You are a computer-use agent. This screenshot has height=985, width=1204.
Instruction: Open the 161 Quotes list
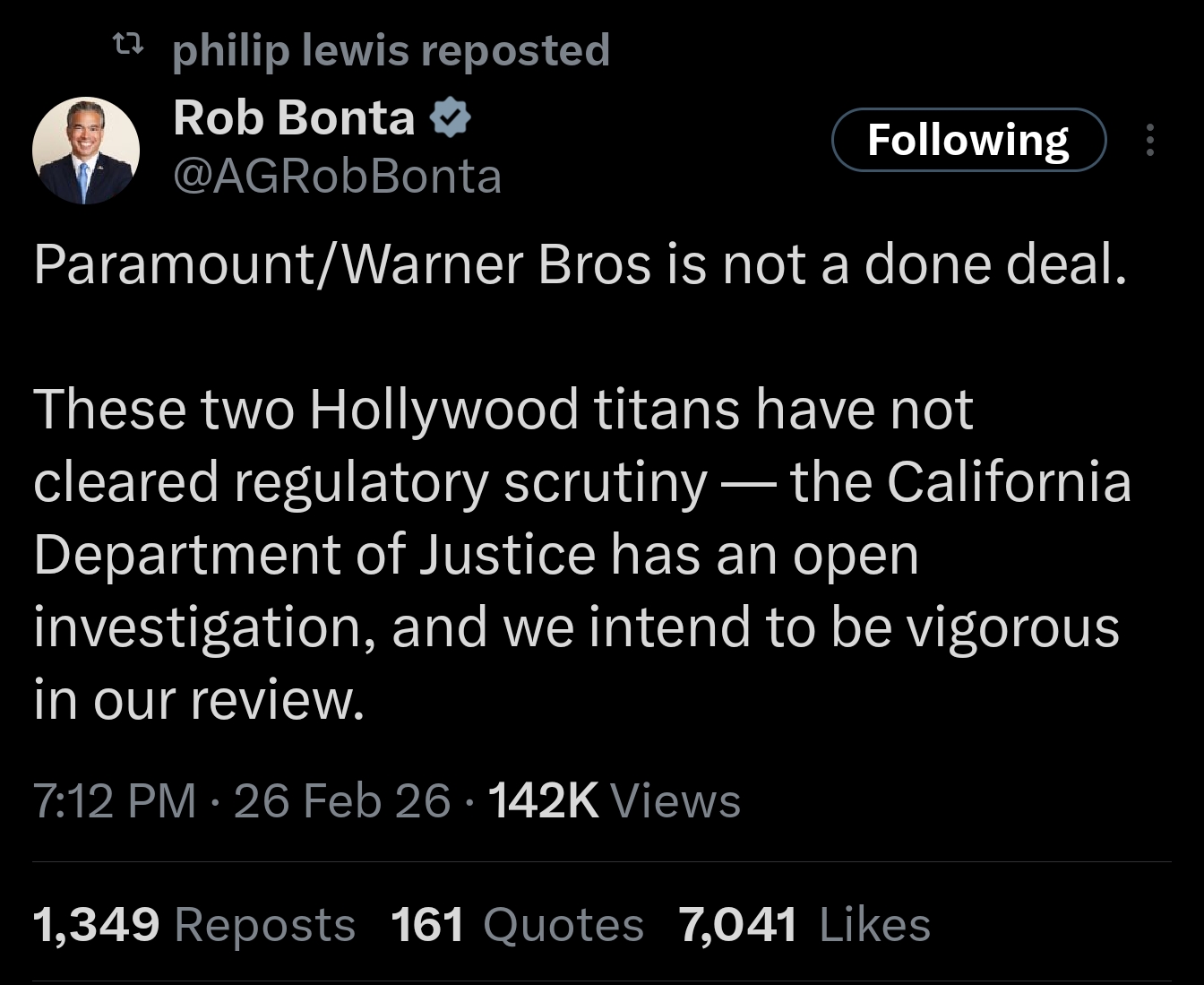pyautogui.click(x=517, y=925)
